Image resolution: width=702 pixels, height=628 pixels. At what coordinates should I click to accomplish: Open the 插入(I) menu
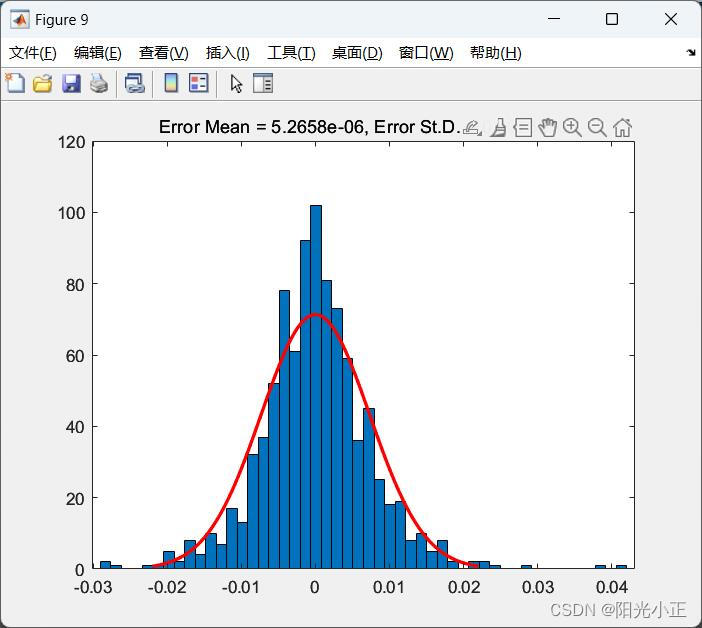[227, 53]
